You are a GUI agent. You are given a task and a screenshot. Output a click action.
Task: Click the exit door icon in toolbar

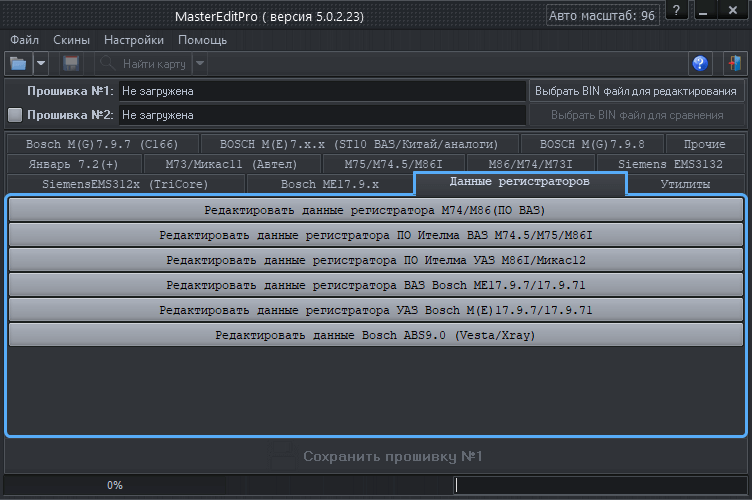tap(733, 64)
